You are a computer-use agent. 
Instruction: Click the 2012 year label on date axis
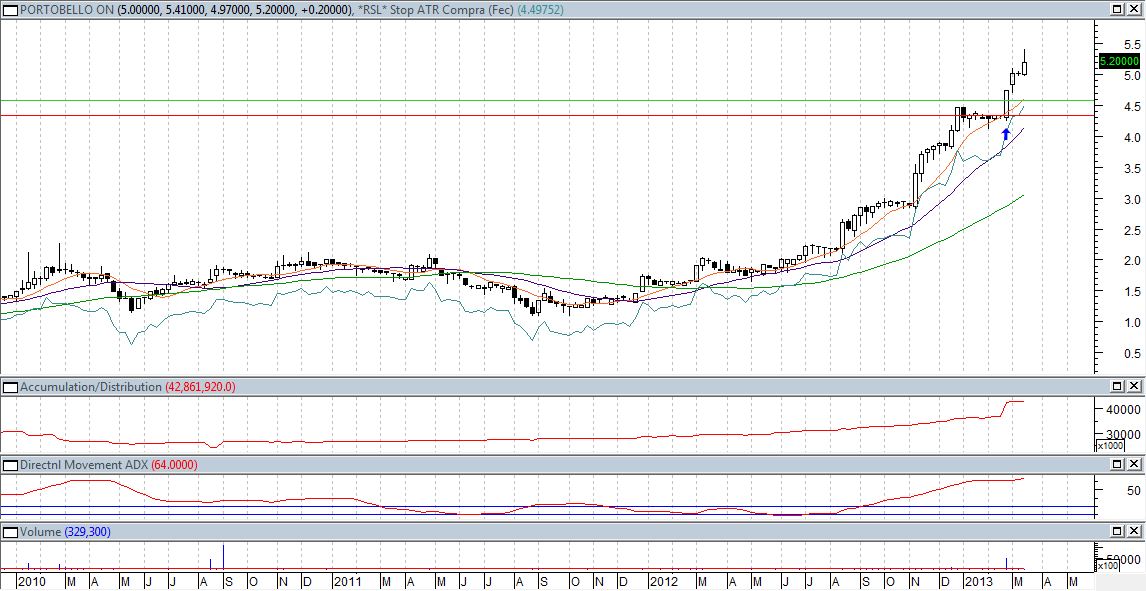[663, 581]
